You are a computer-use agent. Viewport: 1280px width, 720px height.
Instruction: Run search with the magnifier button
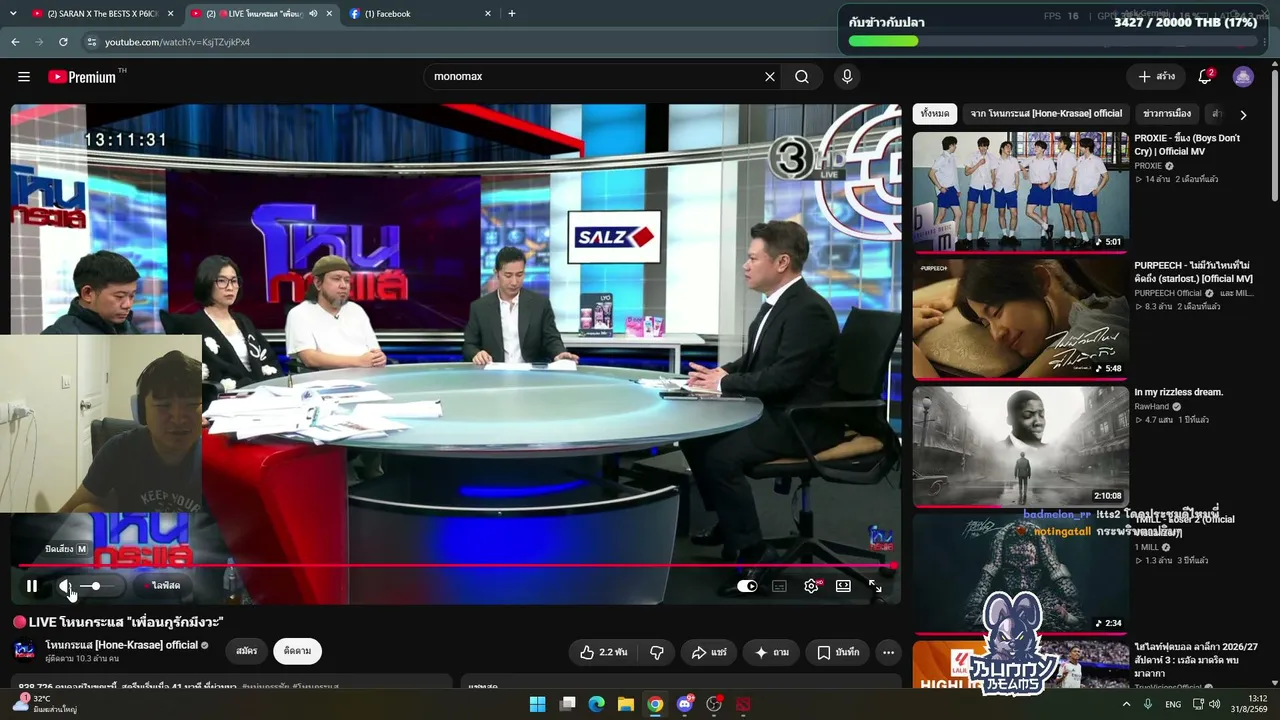pyautogui.click(x=802, y=77)
